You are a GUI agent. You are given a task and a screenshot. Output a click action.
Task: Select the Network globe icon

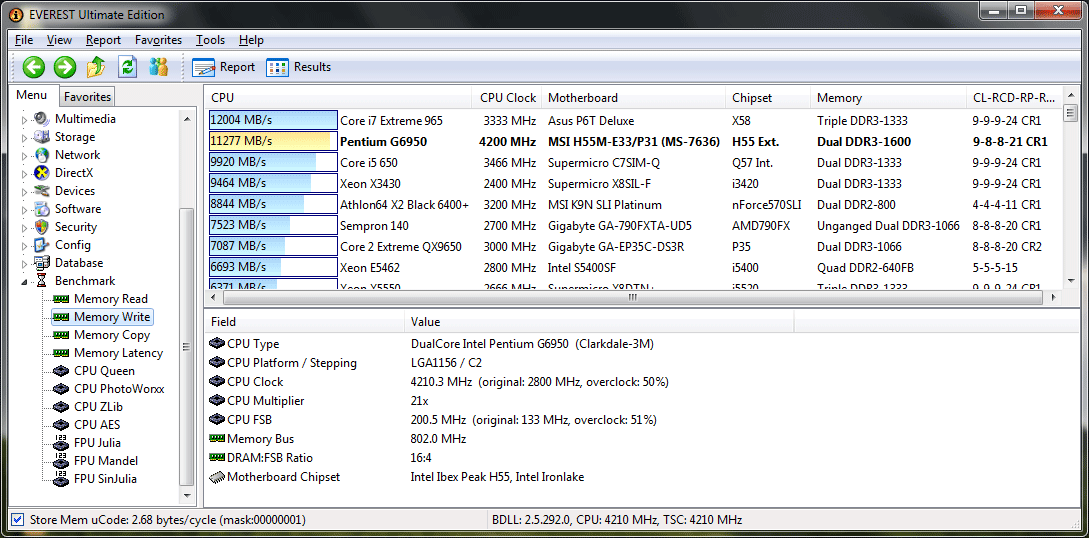tap(42, 155)
